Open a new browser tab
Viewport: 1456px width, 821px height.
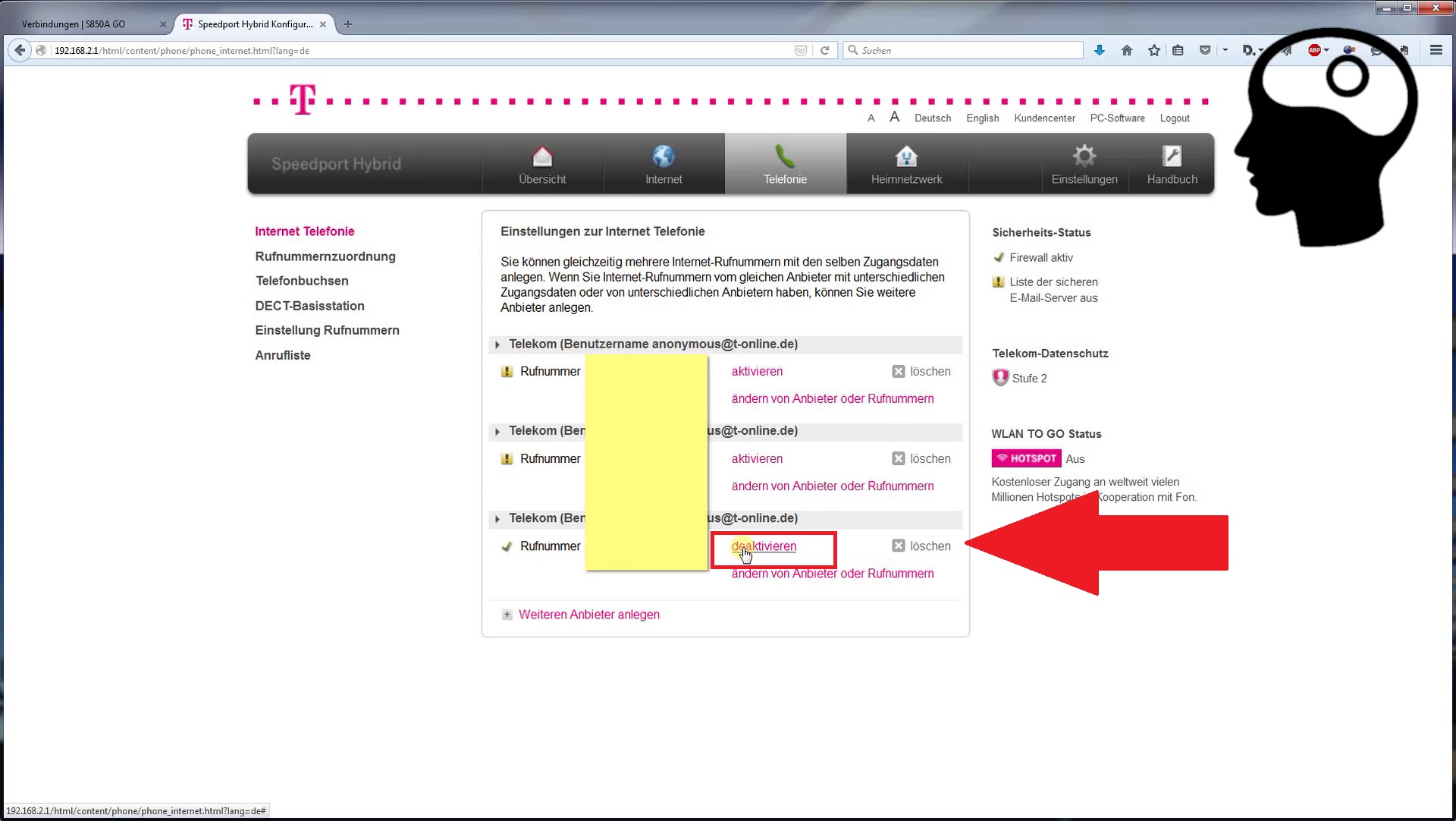click(x=348, y=24)
